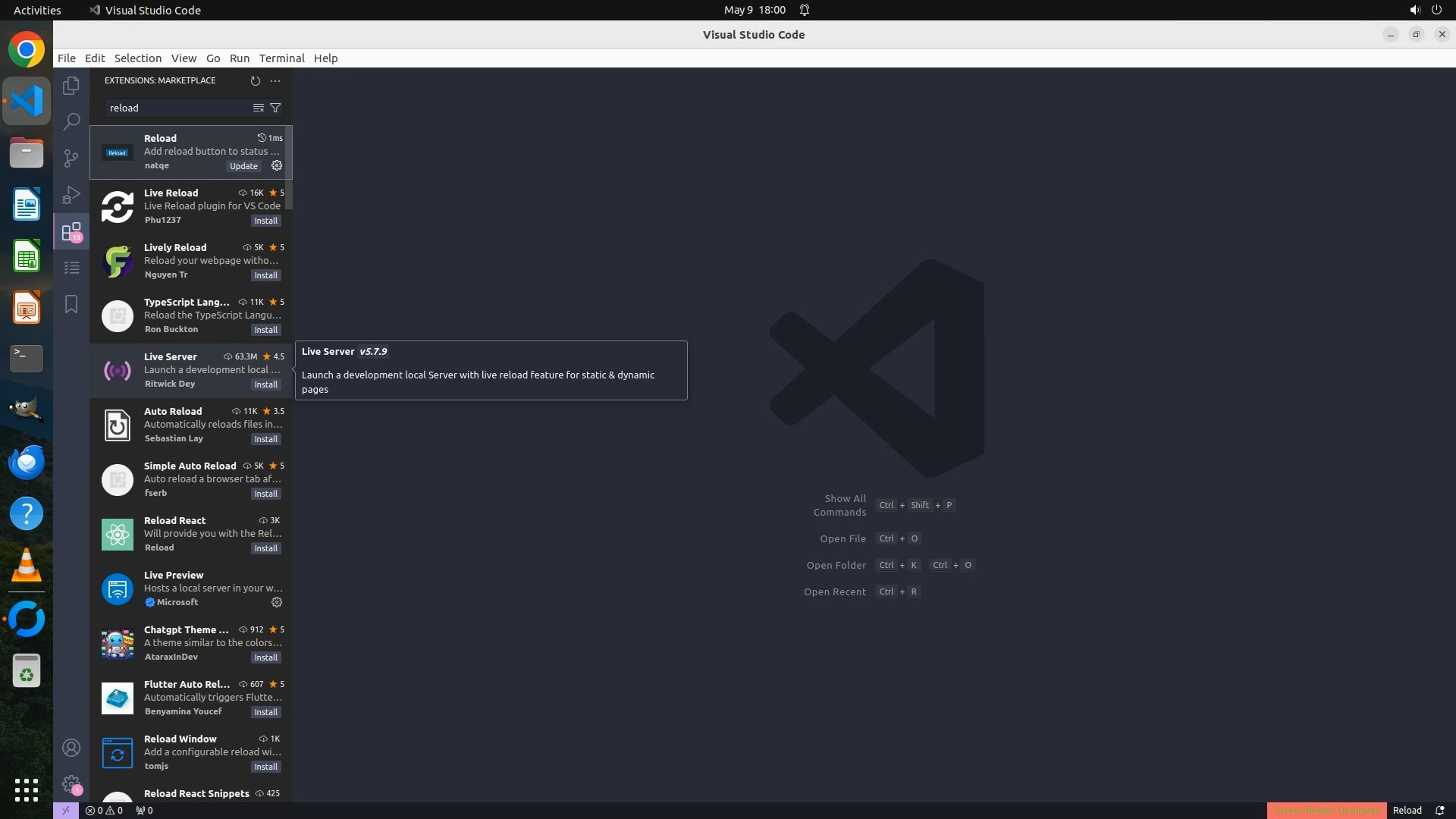Open Manage gear menu in activity bar

[71, 783]
